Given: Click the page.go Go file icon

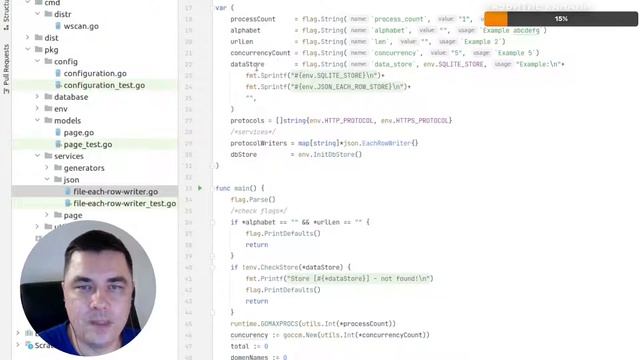Looking at the screenshot, I should point(58,132).
